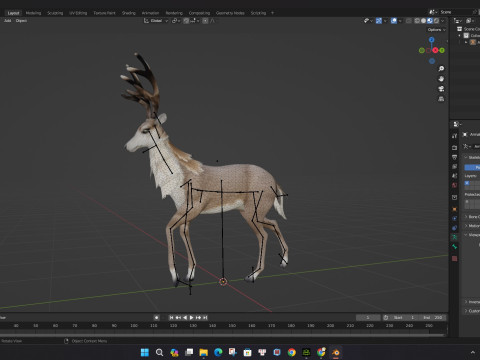Toggle auto keying record button in timeline
The image size is (480, 360).
[156, 318]
